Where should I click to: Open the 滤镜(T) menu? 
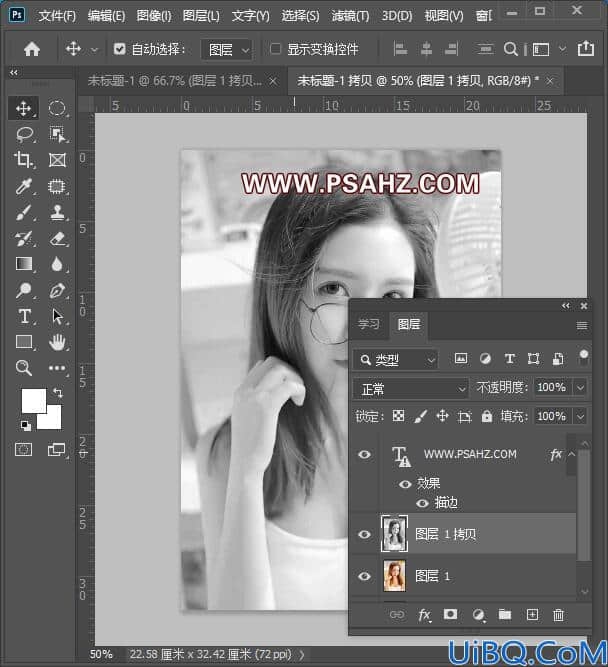[350, 16]
